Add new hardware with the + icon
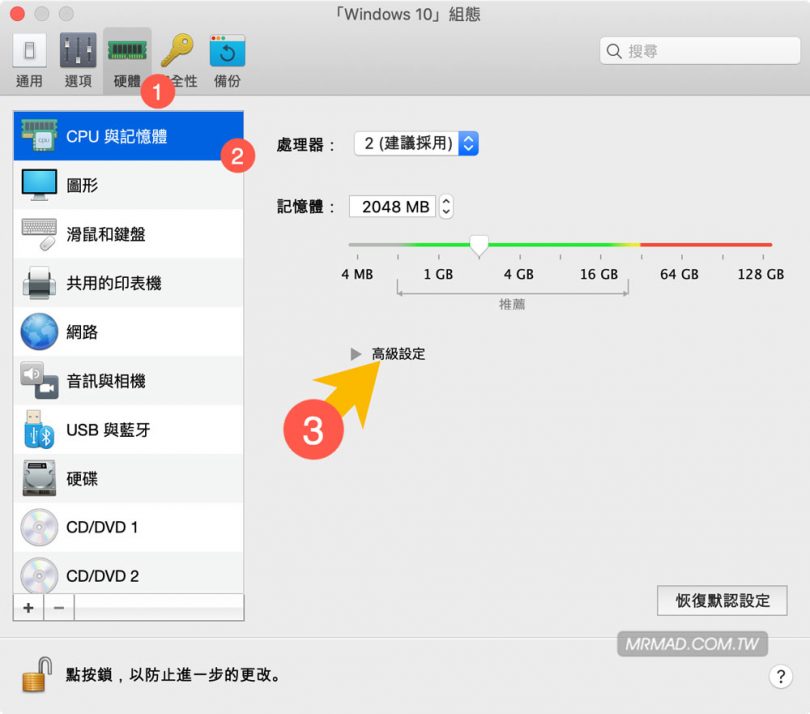 (27, 607)
